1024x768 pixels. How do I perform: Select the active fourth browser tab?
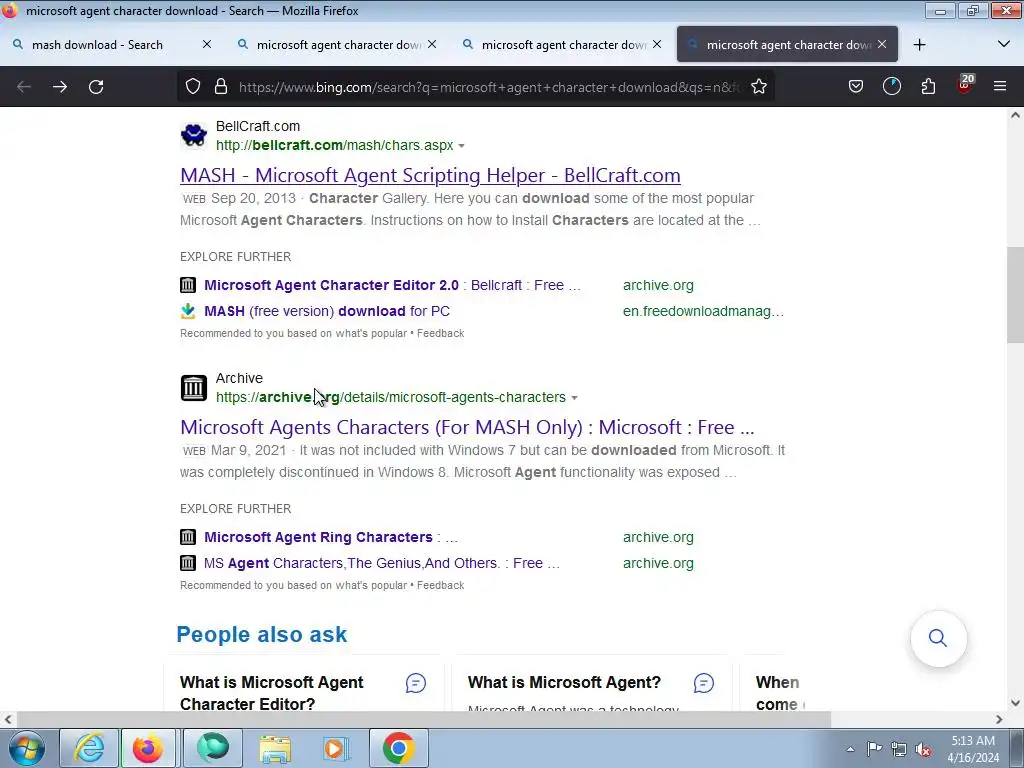787,44
